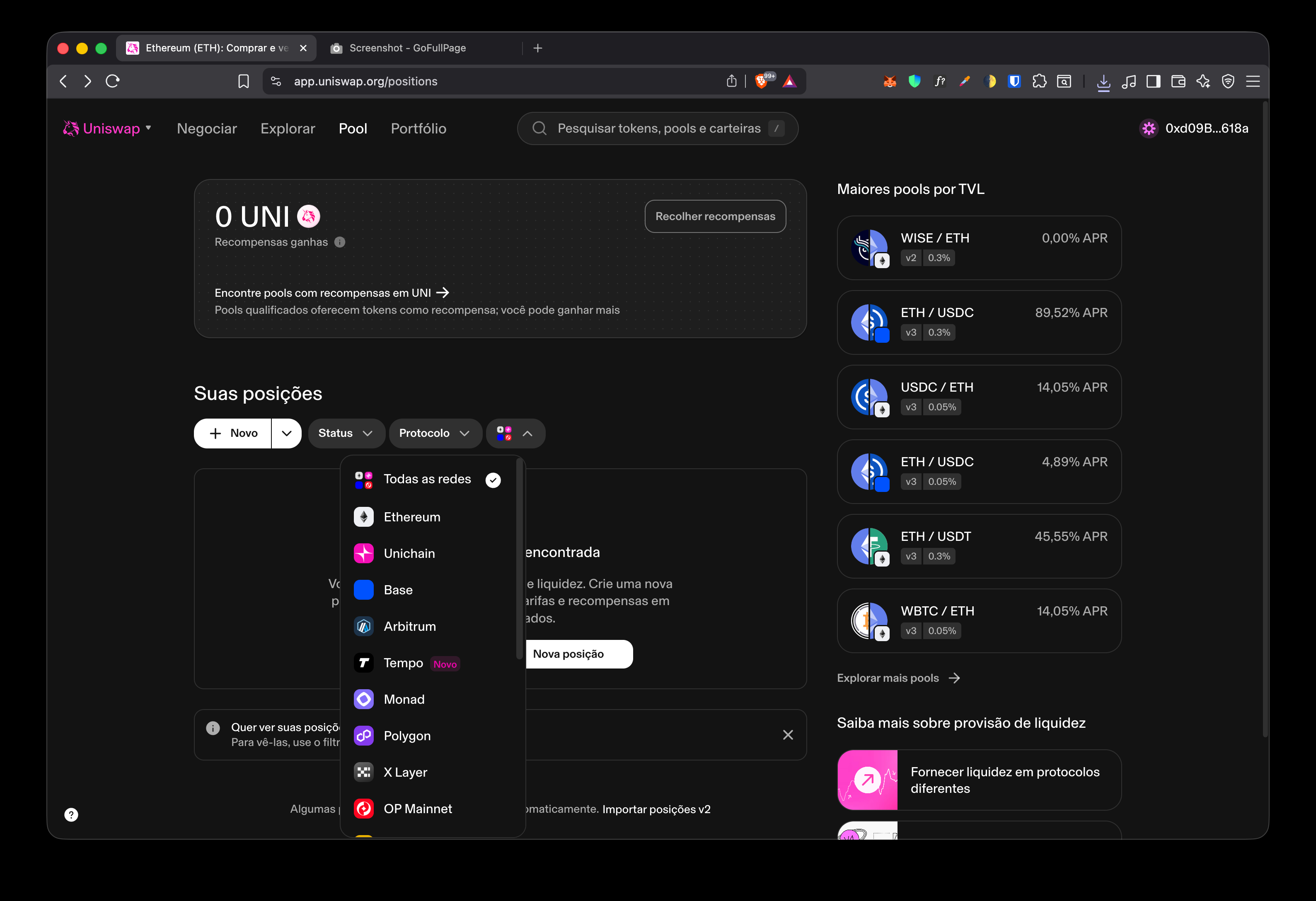Open the Status filter dropdown
This screenshot has height=901, width=1316.
pyautogui.click(x=346, y=433)
